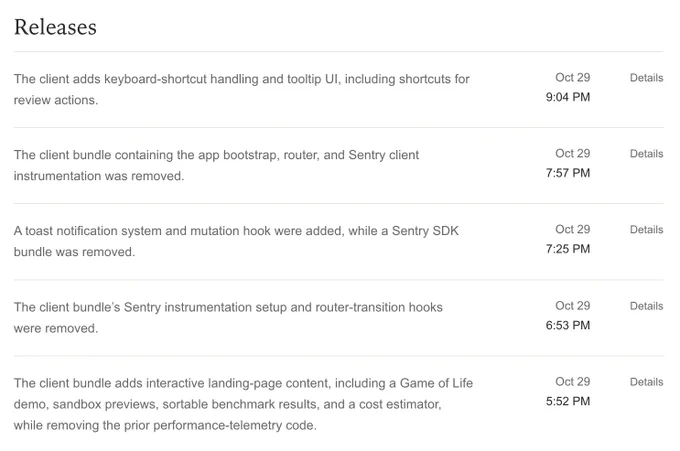Click the 6:53 PM timestamp
The height and width of the screenshot is (451, 680).
click(568, 325)
